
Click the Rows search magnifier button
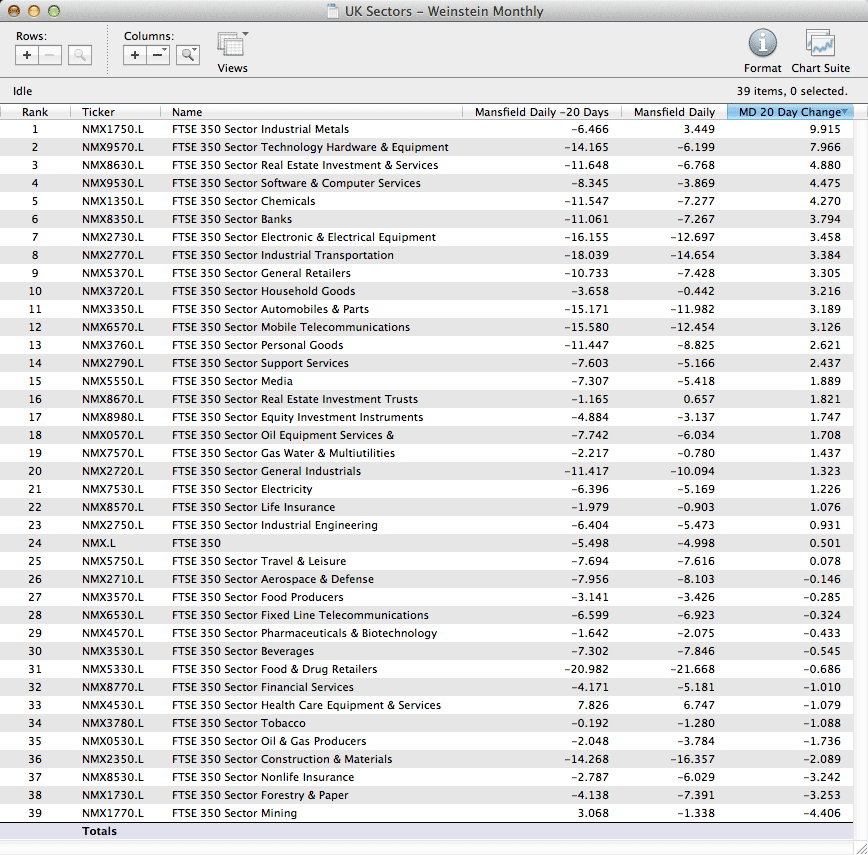click(x=80, y=56)
